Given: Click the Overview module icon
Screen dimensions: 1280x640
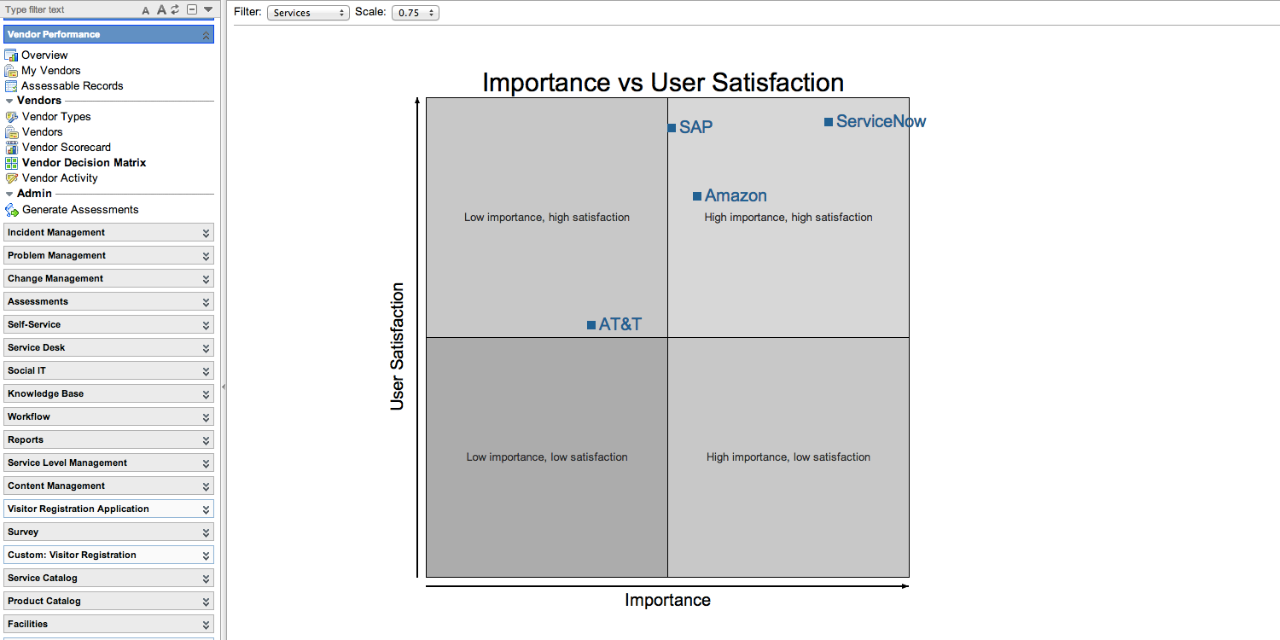Looking at the screenshot, I should click(11, 55).
